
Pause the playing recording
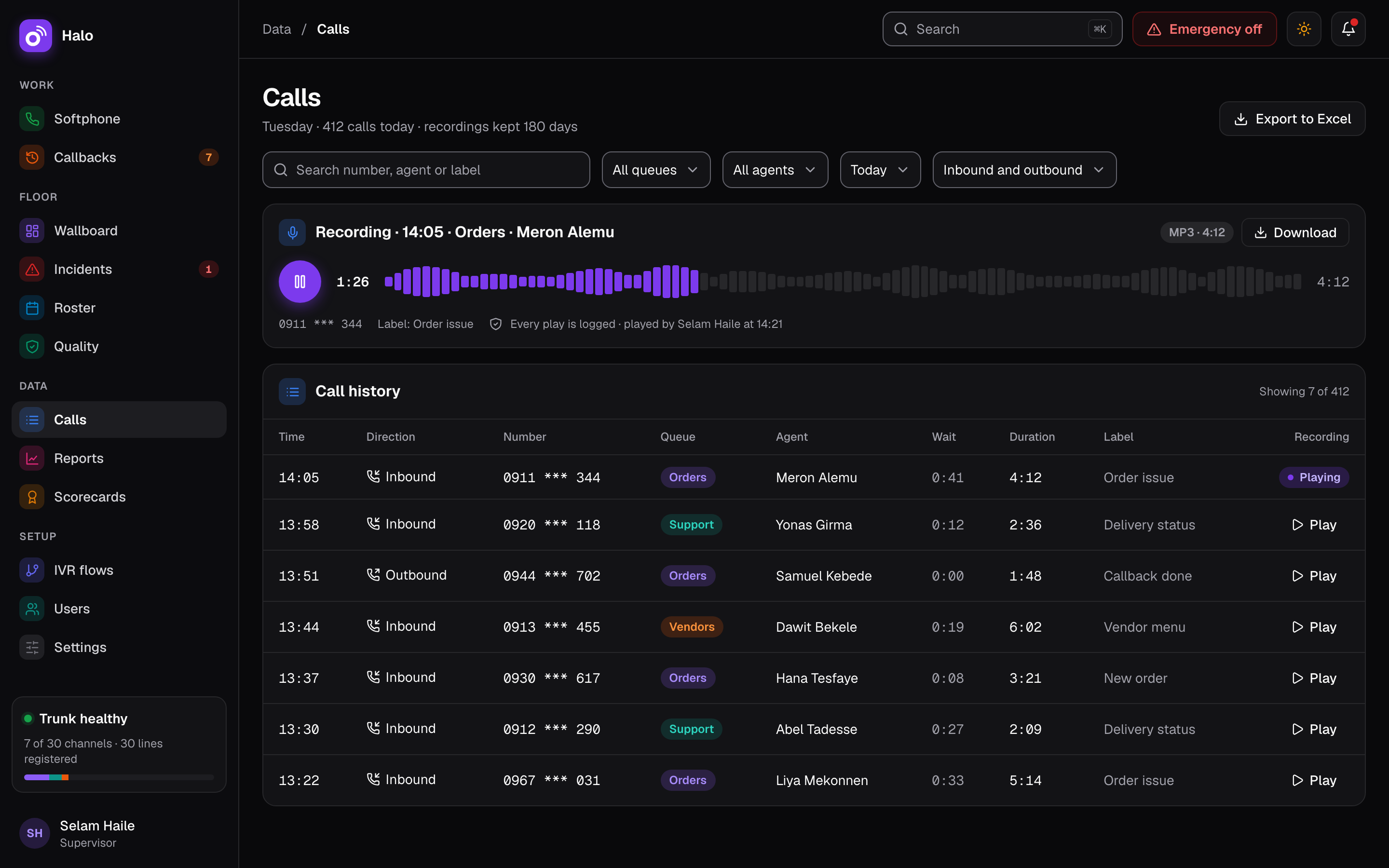click(x=300, y=281)
